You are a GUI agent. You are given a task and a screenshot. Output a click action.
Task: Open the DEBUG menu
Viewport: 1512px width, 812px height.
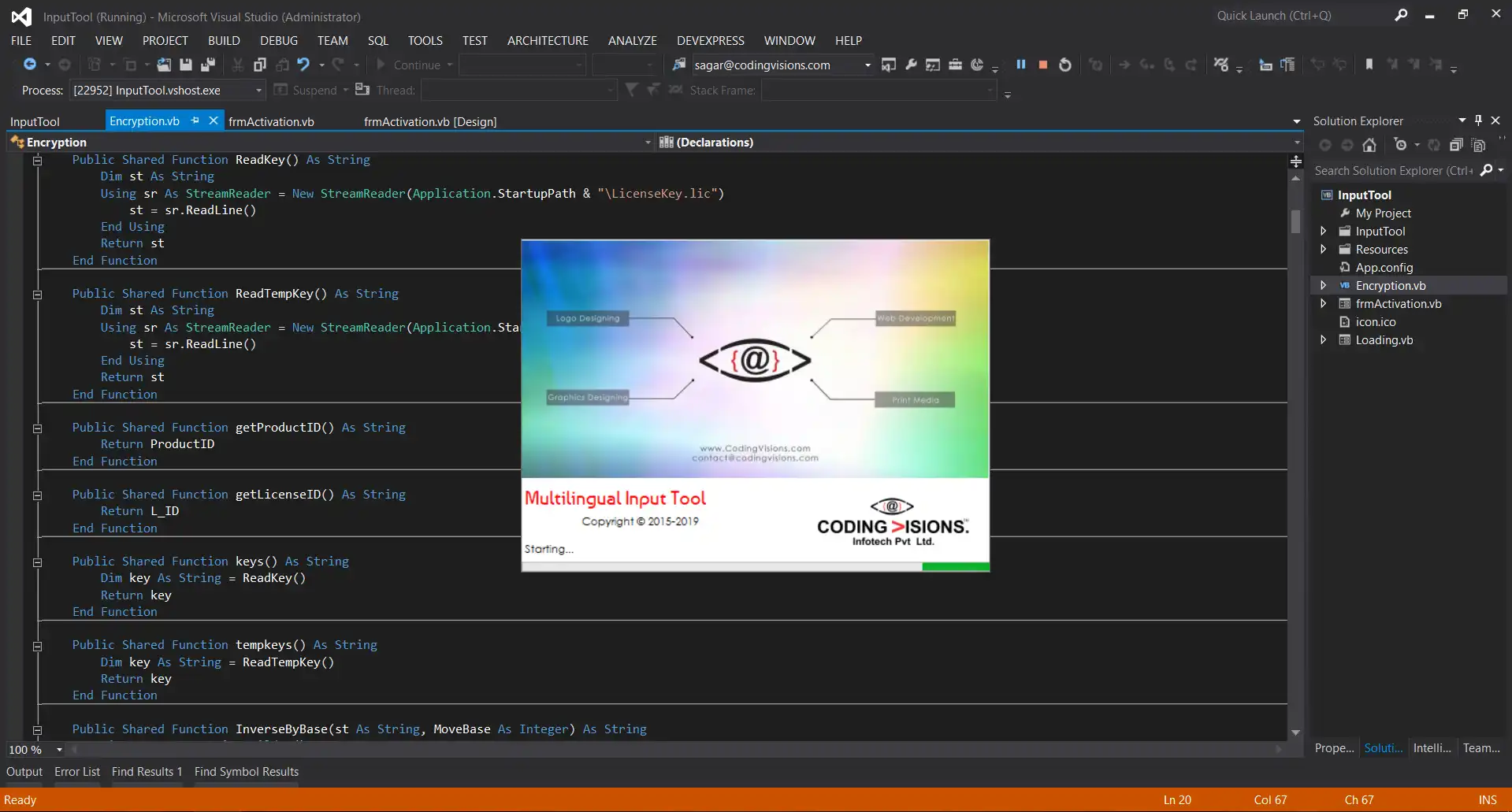[x=279, y=40]
